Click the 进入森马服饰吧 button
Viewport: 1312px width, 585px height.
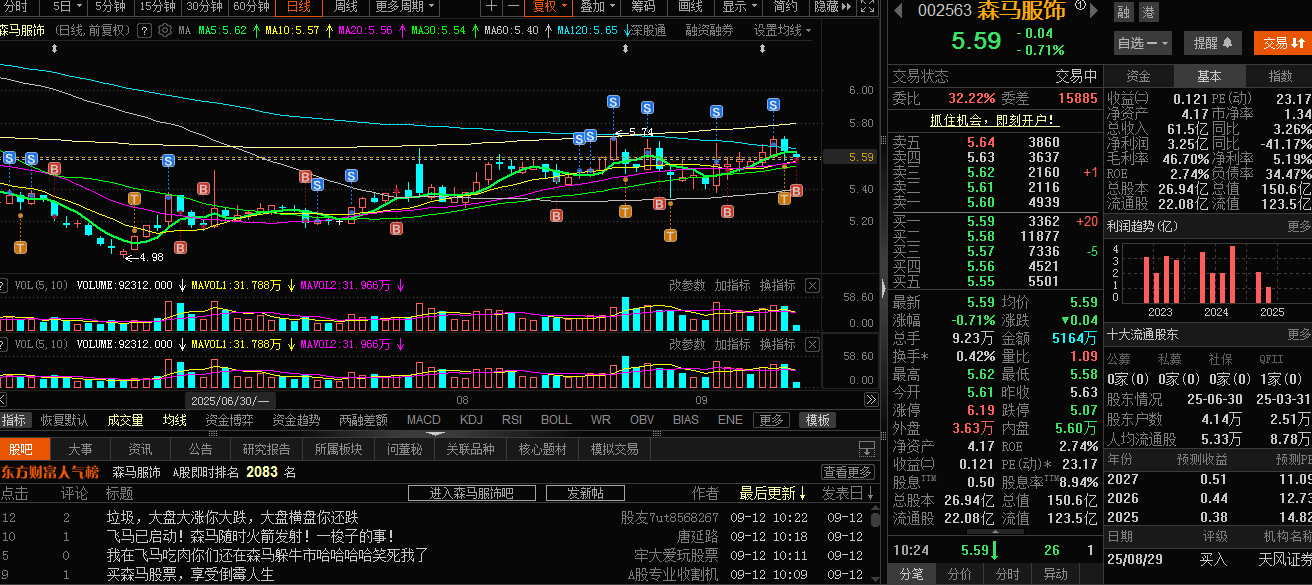click(471, 494)
